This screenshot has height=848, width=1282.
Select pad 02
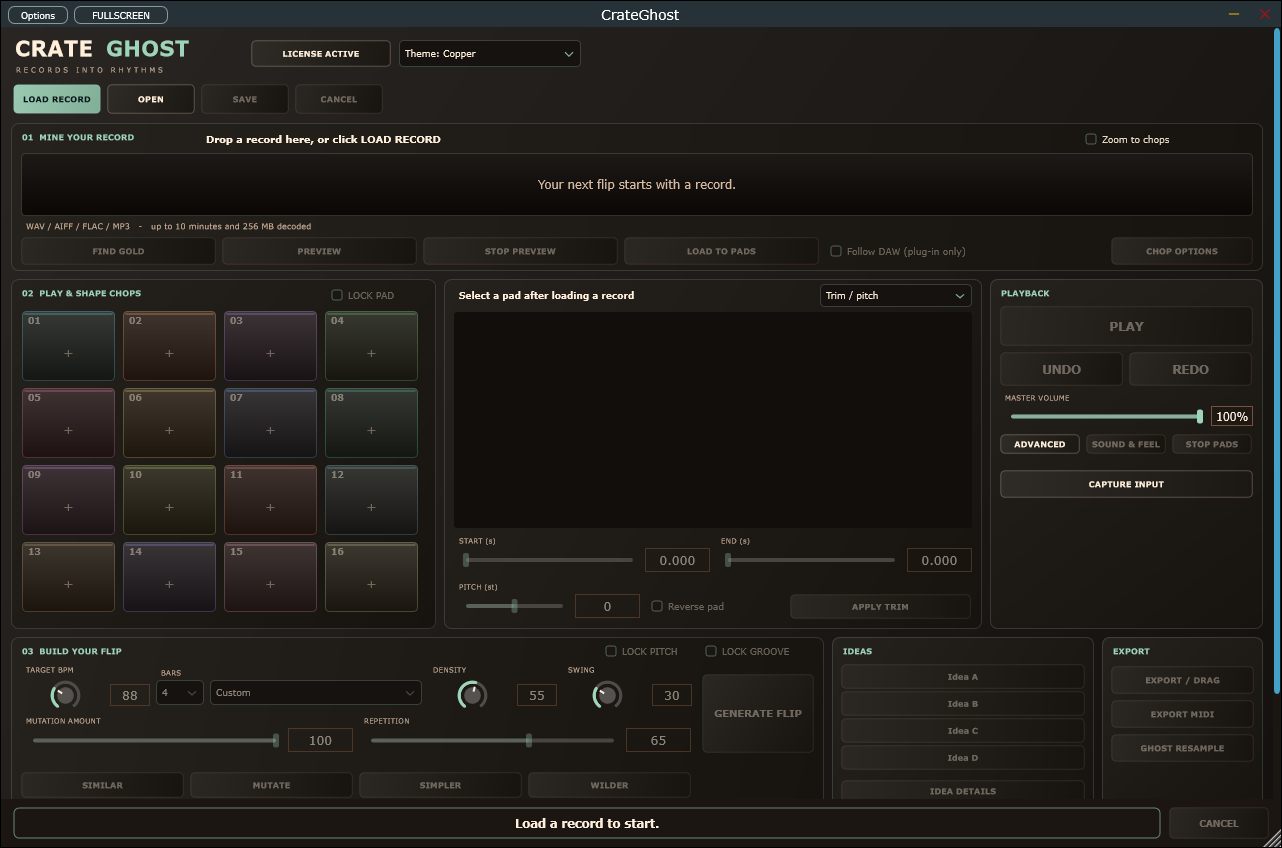click(169, 346)
